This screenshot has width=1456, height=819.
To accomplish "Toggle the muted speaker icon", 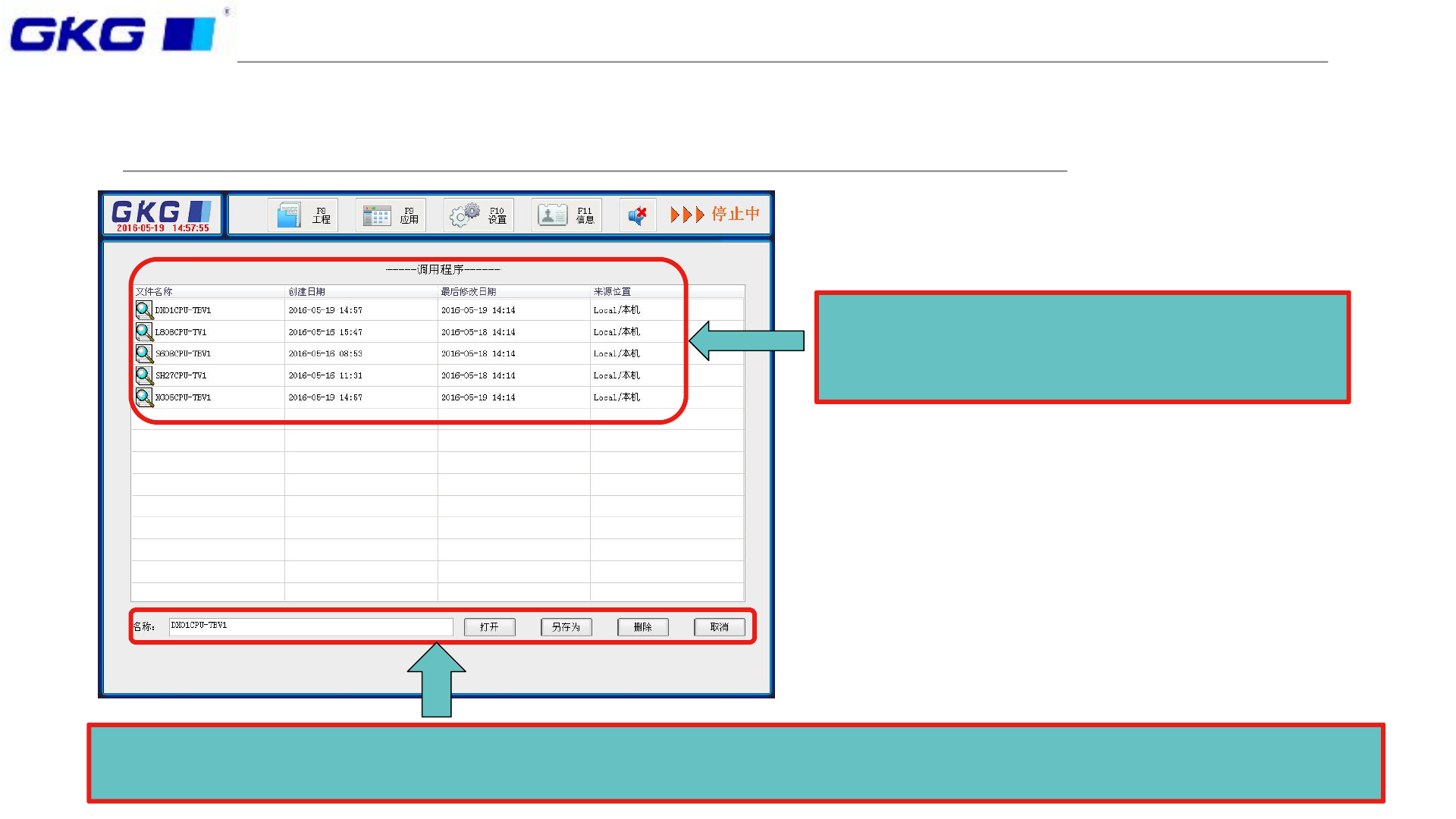I will pyautogui.click(x=637, y=215).
